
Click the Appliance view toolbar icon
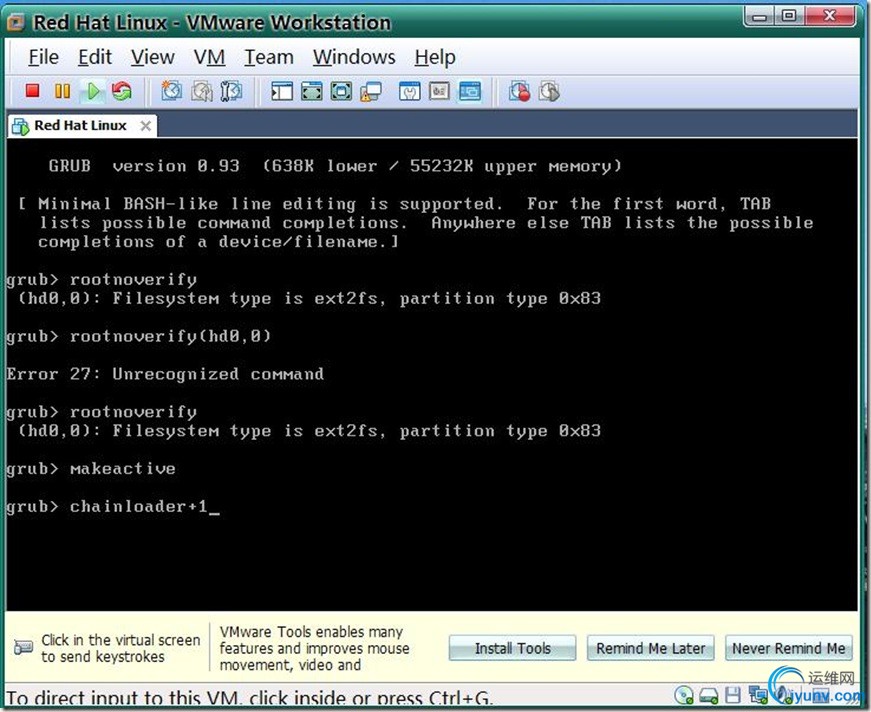[x=439, y=91]
